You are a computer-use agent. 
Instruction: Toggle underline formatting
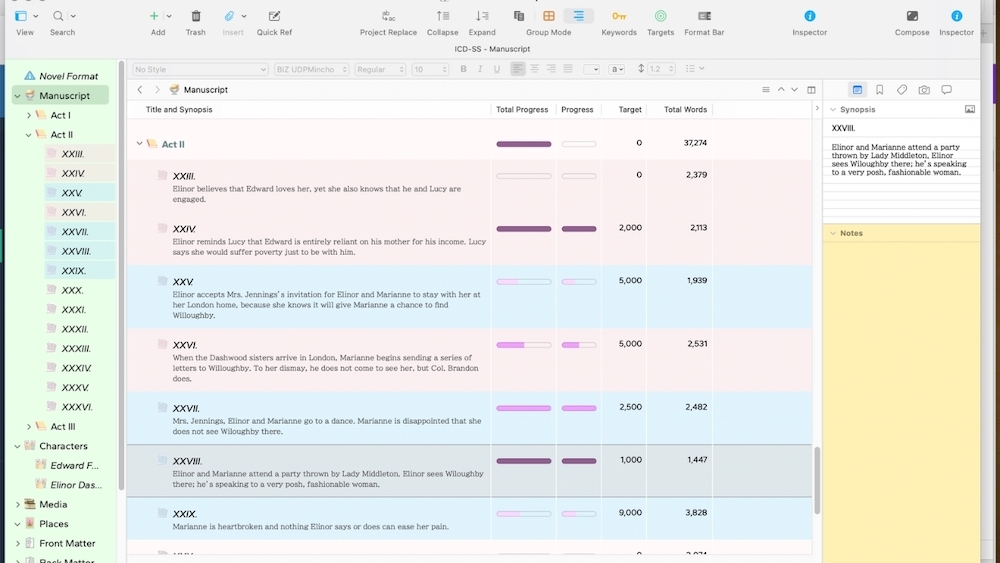click(x=497, y=69)
